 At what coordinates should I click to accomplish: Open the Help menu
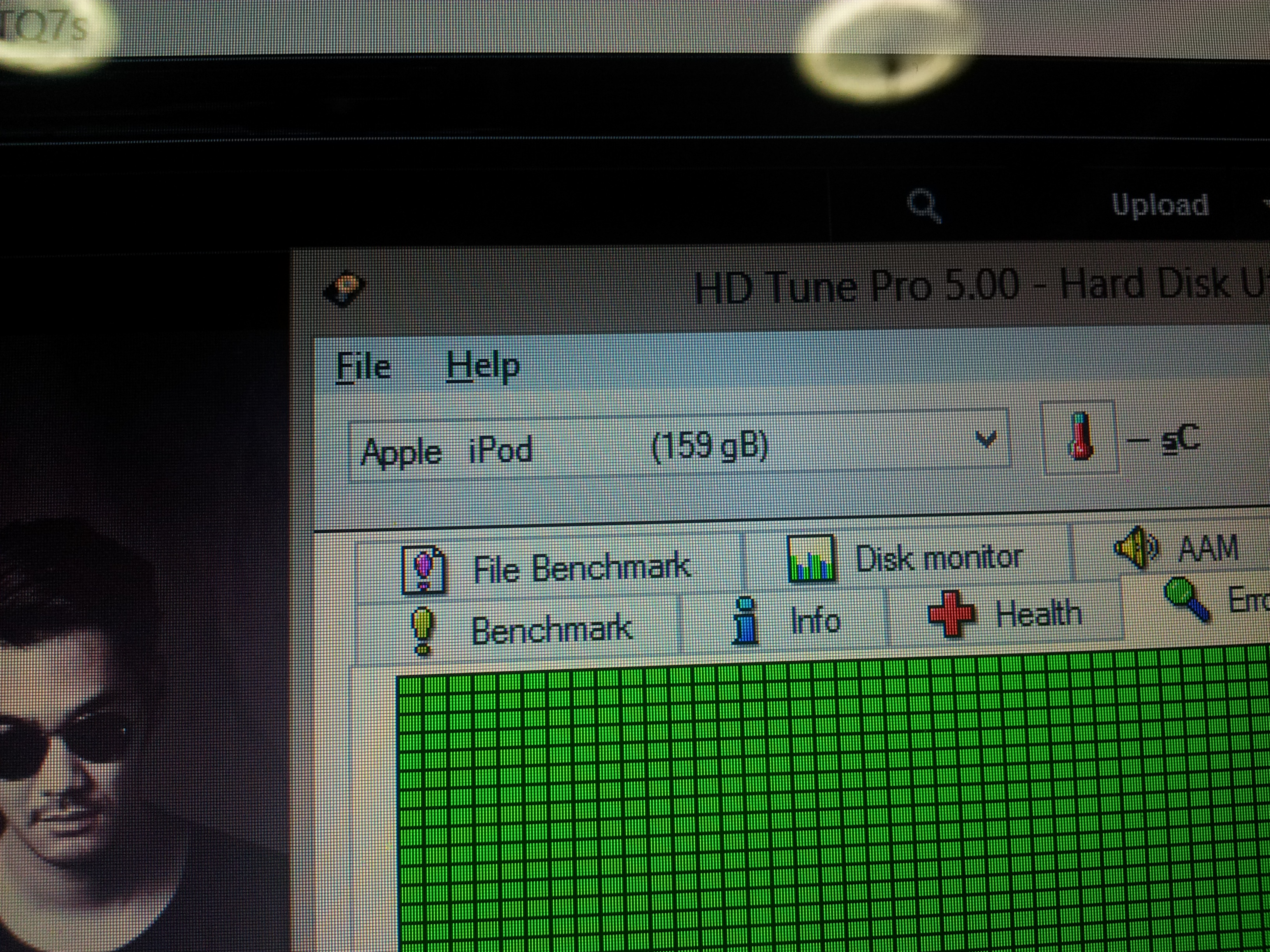(482, 366)
